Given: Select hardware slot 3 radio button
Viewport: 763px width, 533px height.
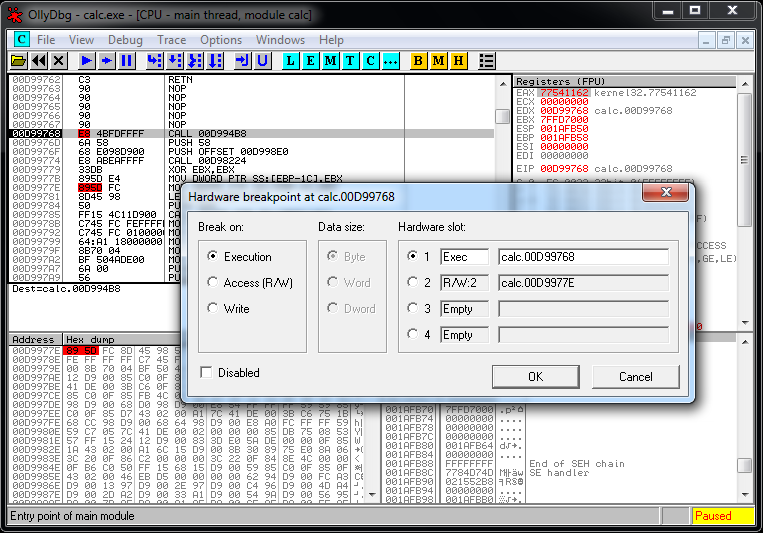Looking at the screenshot, I should (412, 308).
